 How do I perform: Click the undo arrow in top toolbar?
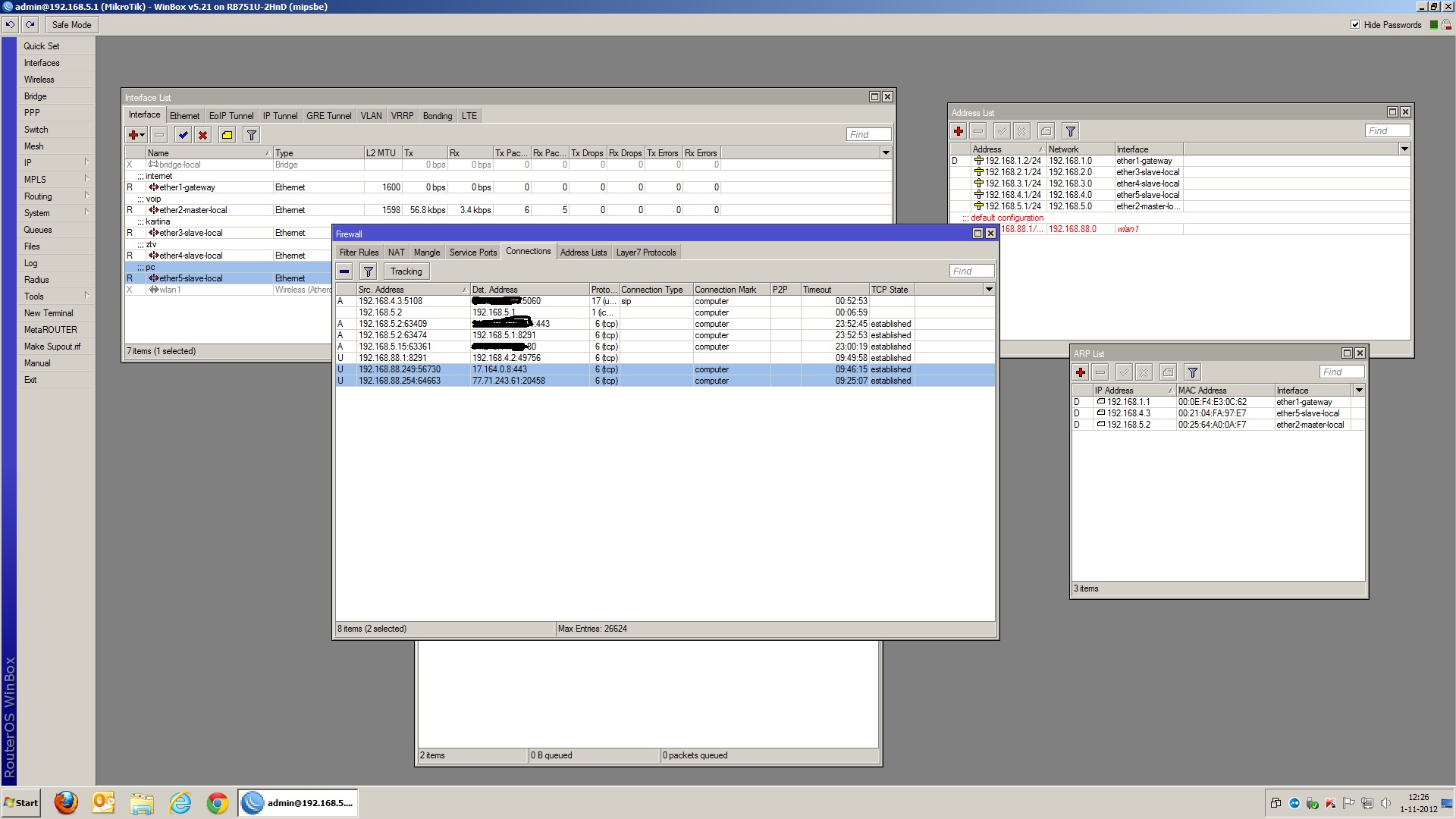pyautogui.click(x=10, y=24)
